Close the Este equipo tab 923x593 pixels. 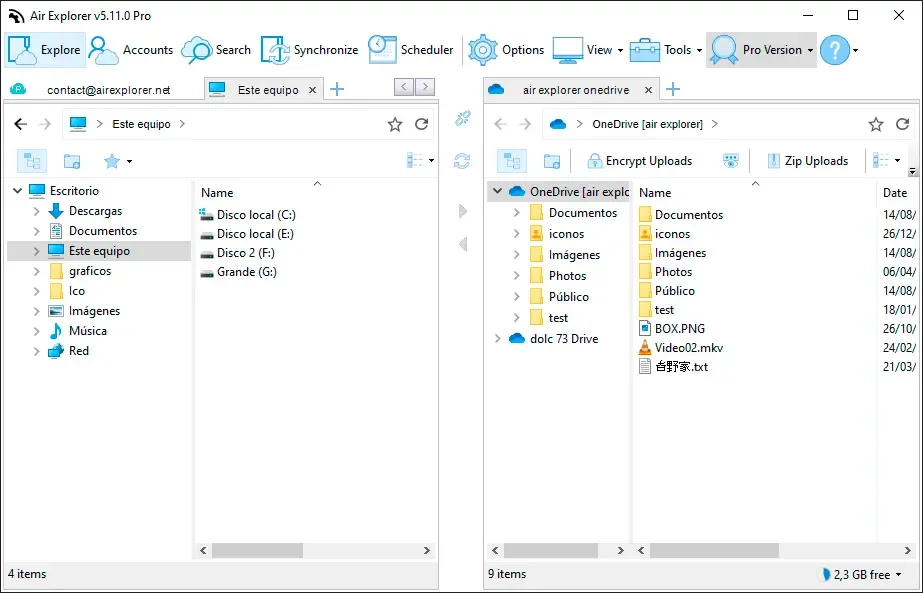(x=313, y=90)
